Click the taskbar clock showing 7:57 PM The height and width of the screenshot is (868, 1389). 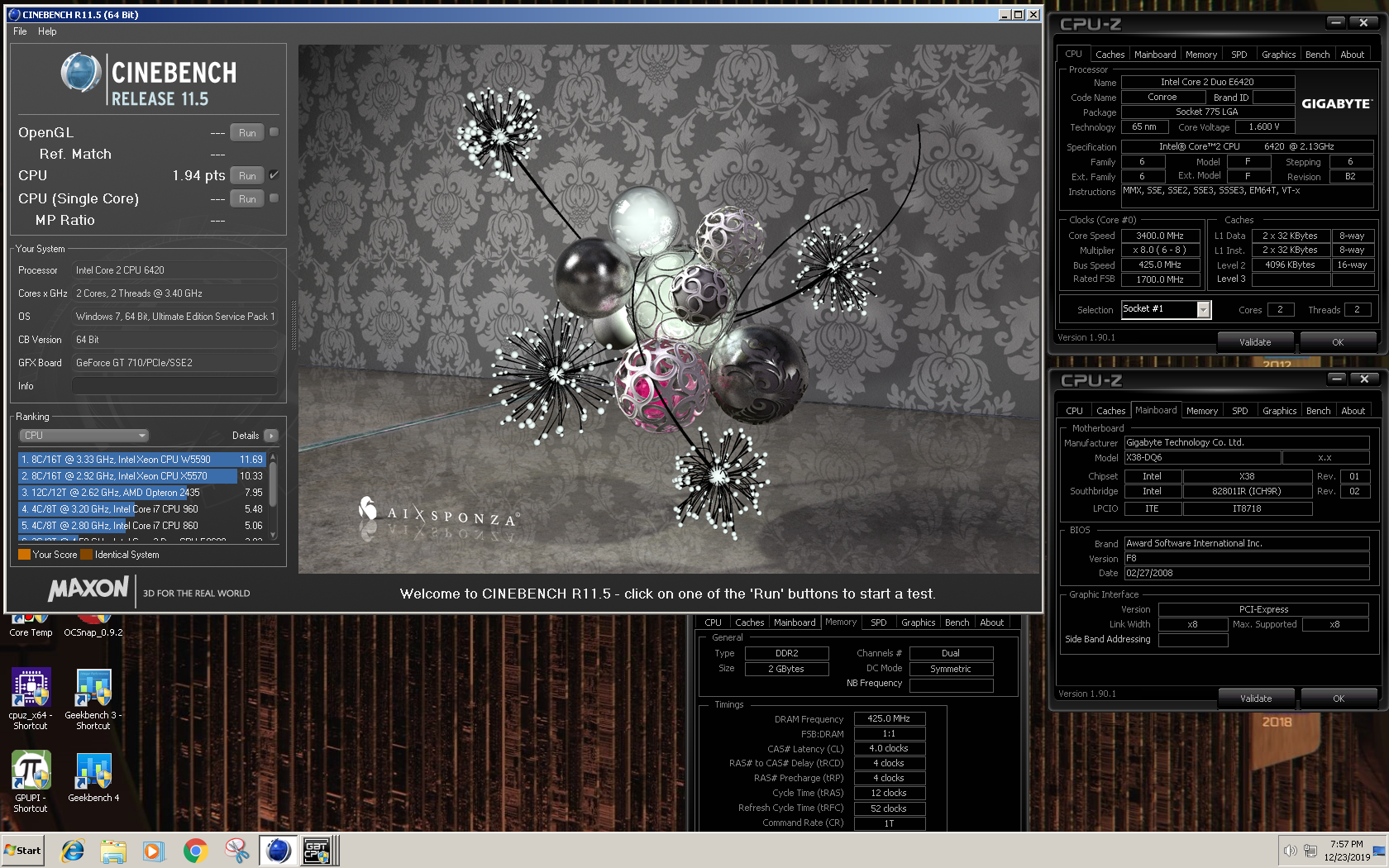click(1346, 851)
